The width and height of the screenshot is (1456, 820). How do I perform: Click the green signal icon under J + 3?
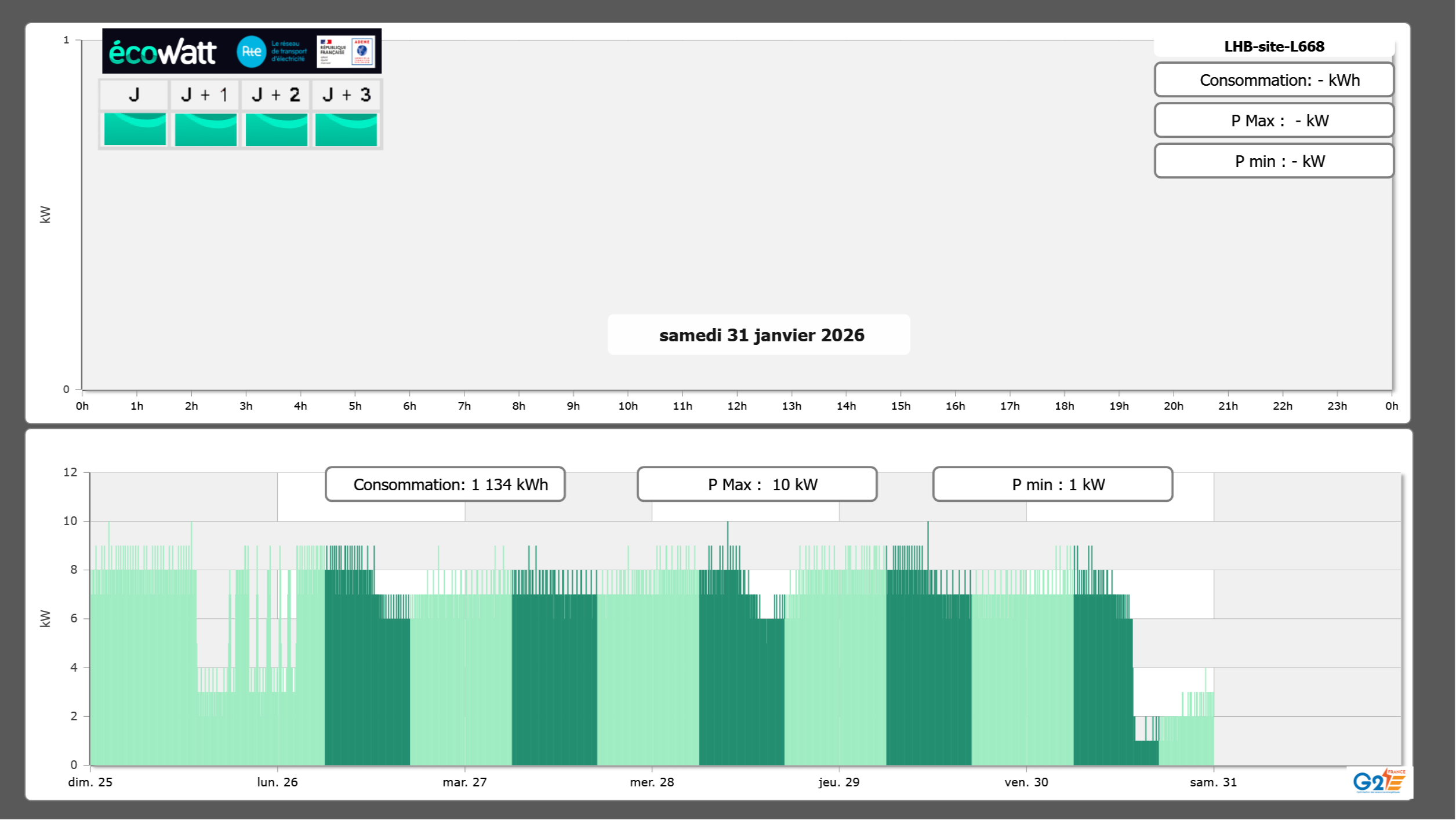[x=346, y=129]
